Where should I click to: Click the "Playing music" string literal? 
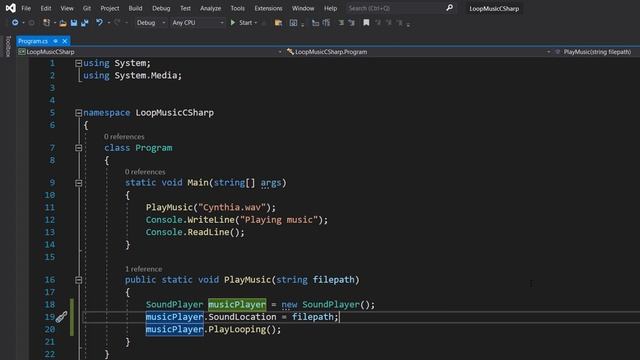279,220
